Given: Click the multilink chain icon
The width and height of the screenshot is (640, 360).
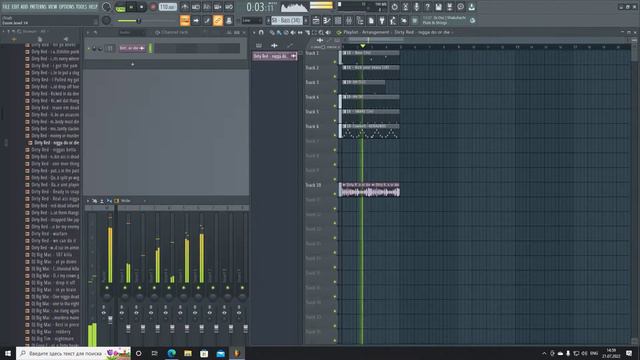Looking at the screenshot, I should [x=218, y=20].
